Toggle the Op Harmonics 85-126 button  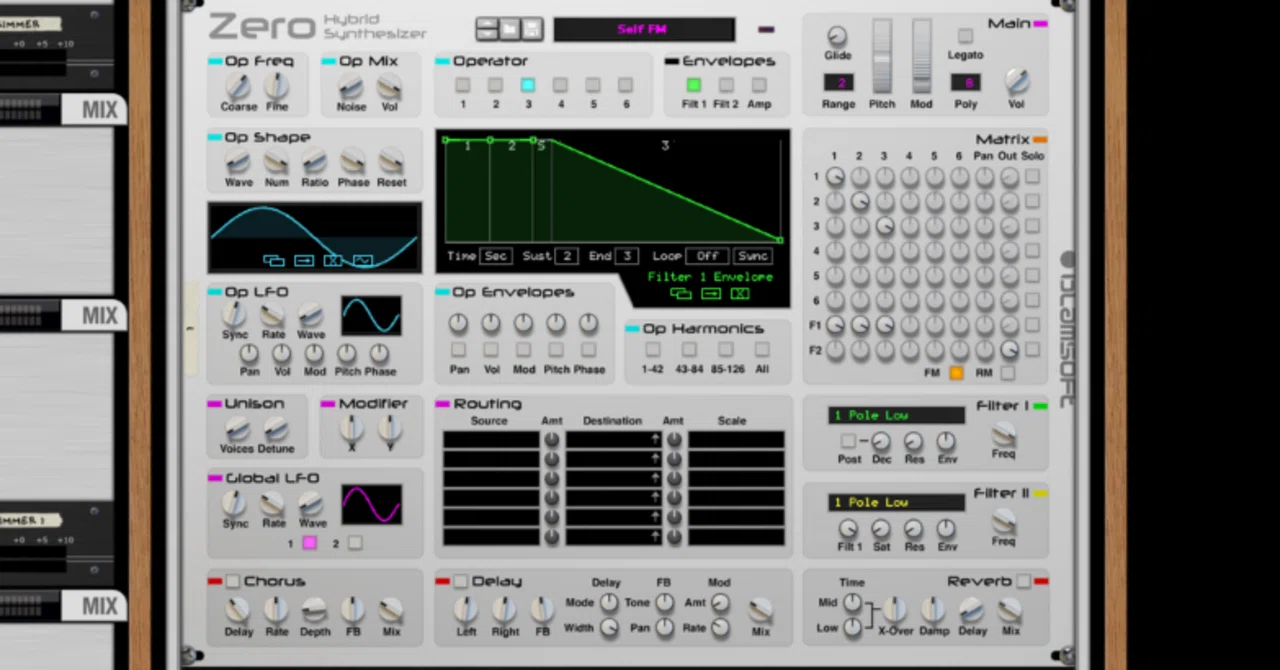point(726,350)
